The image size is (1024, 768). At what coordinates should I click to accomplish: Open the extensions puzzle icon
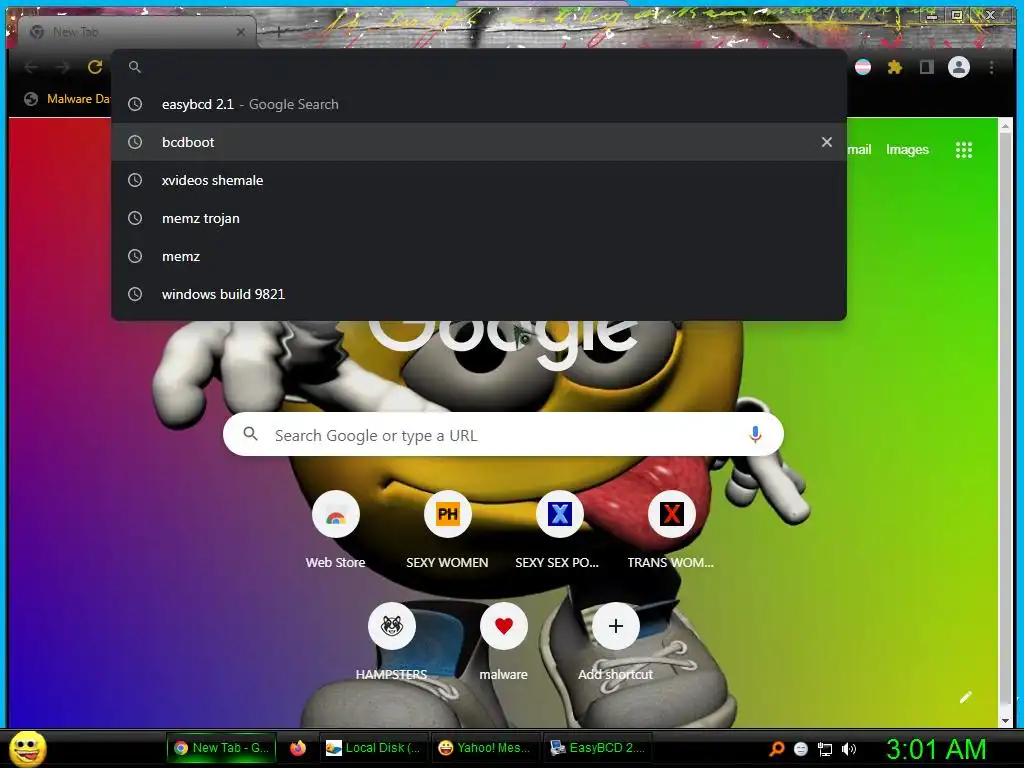coord(895,67)
